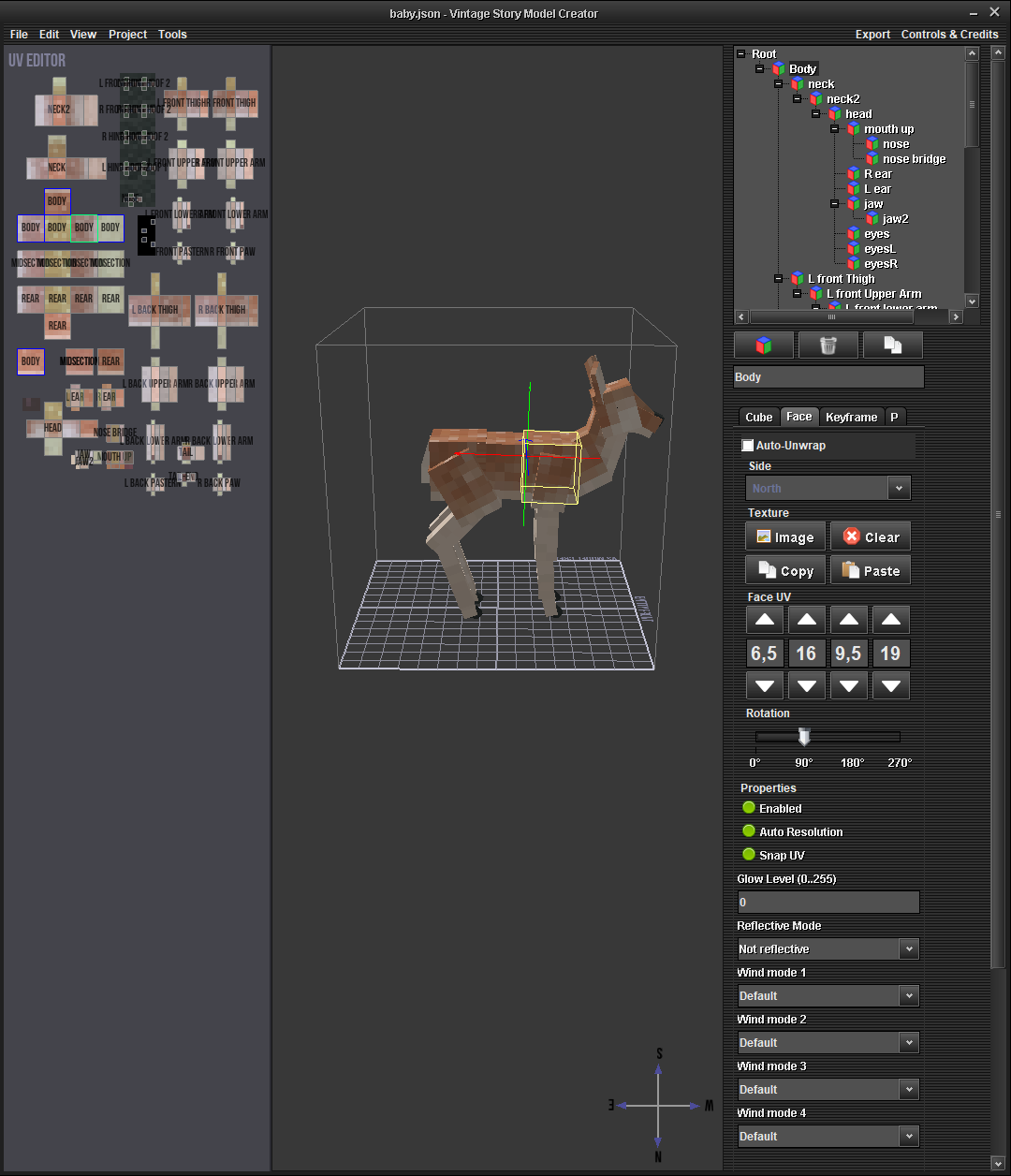The width and height of the screenshot is (1011, 1176).
Task: Open the Project menu
Action: point(127,35)
